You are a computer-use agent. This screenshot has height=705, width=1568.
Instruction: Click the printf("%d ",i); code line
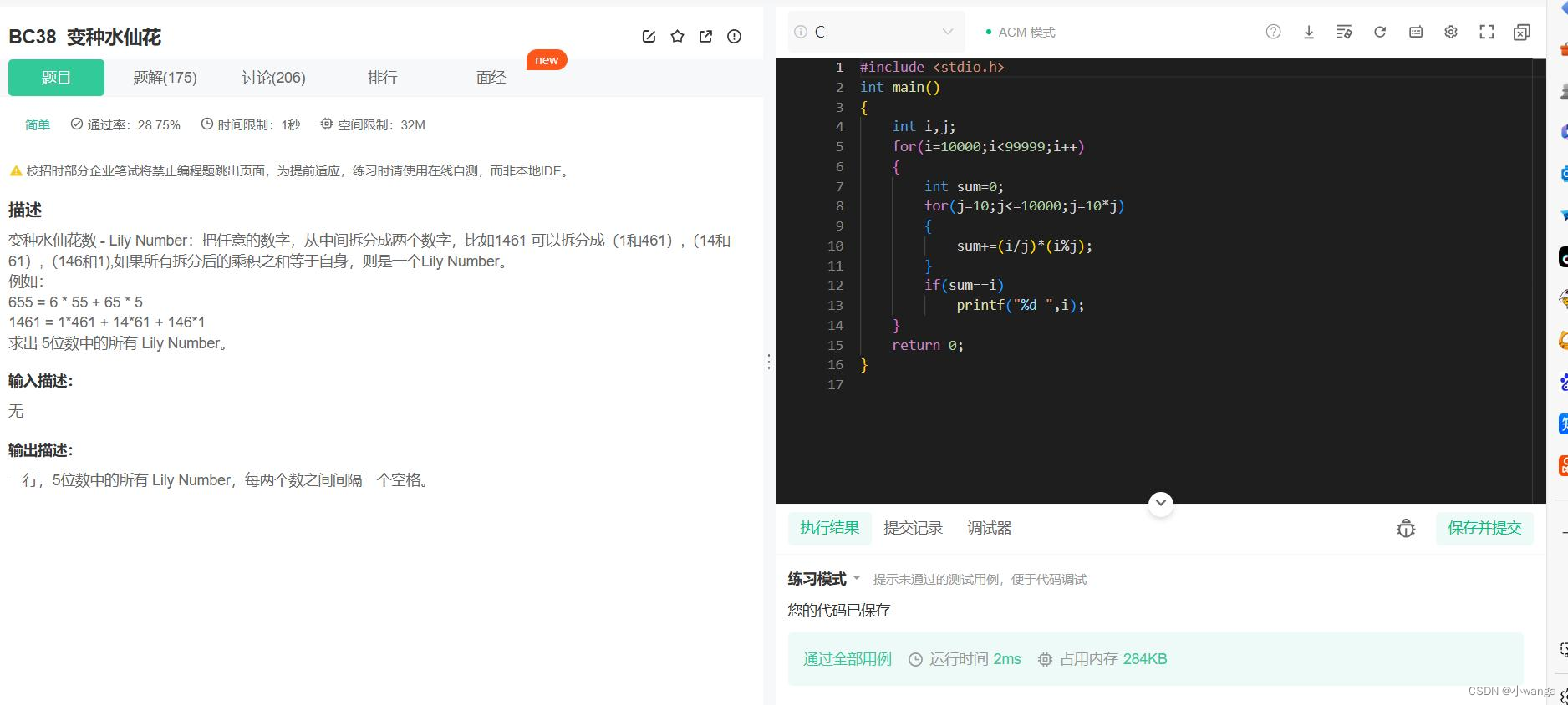[x=1021, y=306]
